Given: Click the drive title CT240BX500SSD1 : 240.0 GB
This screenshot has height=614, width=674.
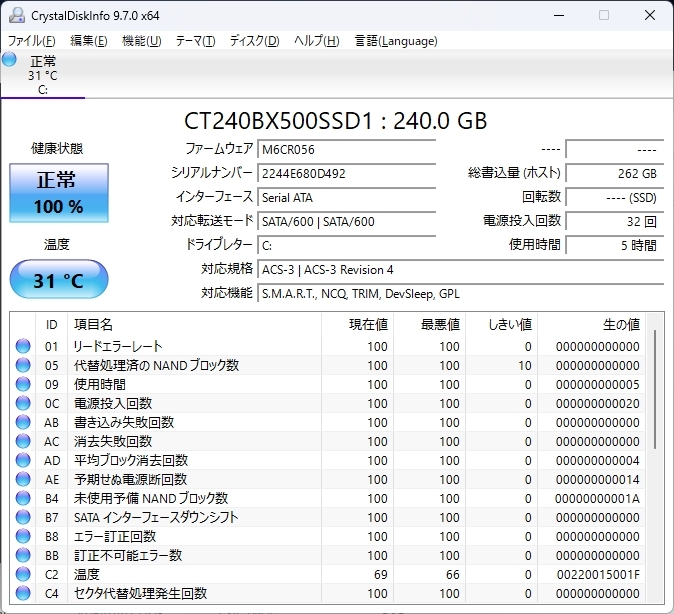Looking at the screenshot, I should pyautogui.click(x=335, y=121).
